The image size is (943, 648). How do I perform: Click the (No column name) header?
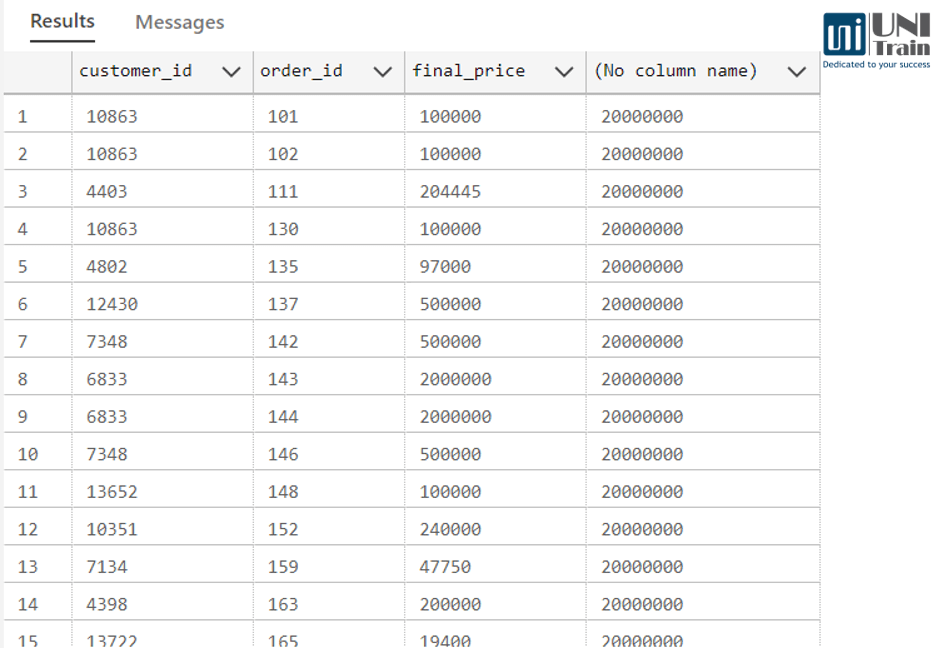703,72
